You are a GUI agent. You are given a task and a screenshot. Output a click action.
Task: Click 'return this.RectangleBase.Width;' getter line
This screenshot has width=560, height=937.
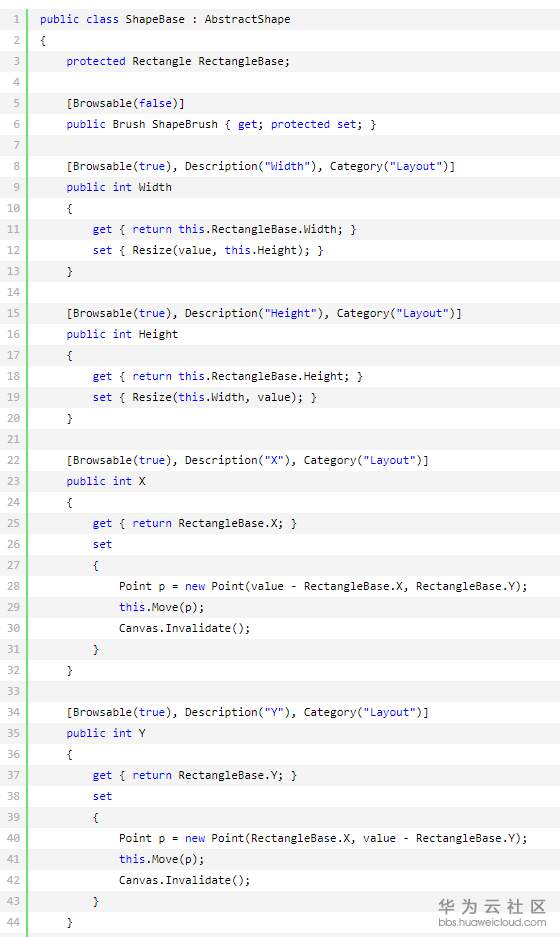point(225,229)
